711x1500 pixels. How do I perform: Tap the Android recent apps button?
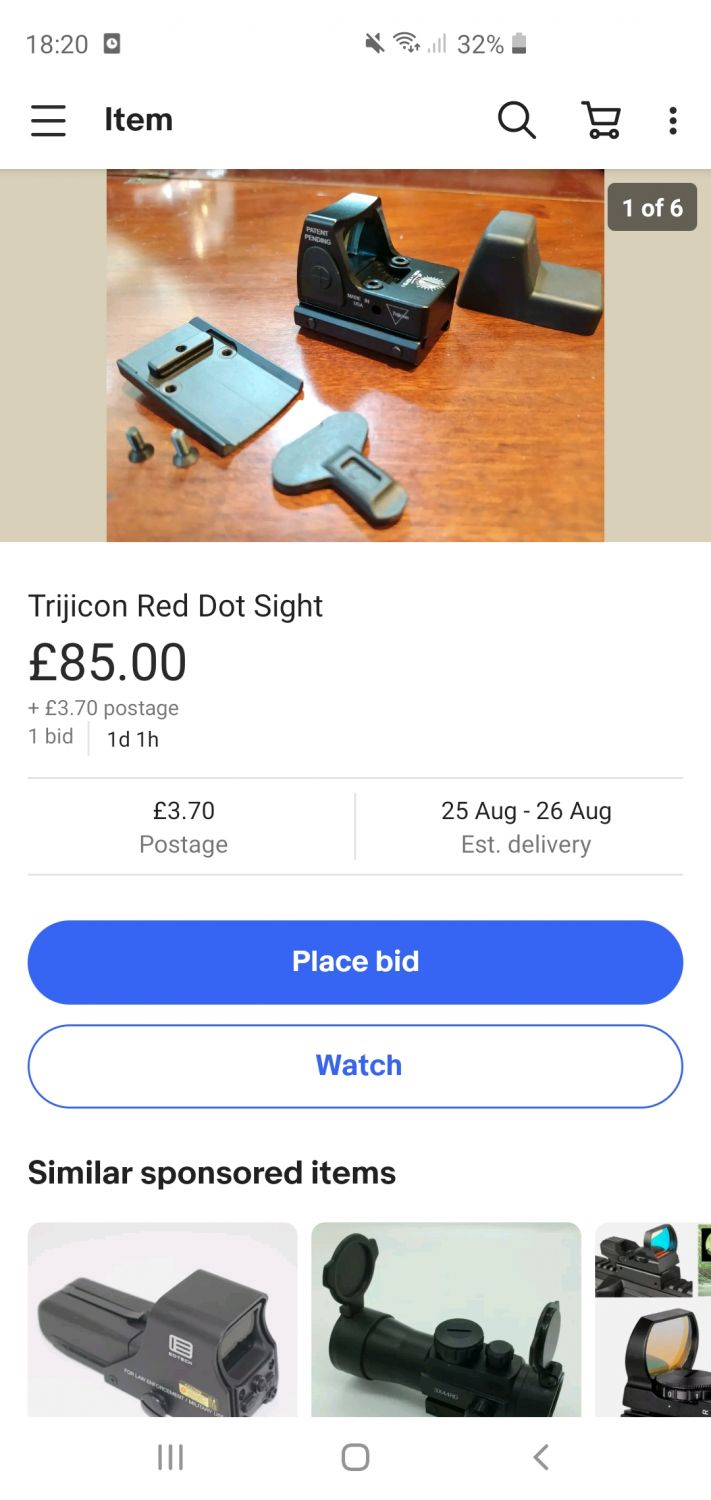(171, 1457)
